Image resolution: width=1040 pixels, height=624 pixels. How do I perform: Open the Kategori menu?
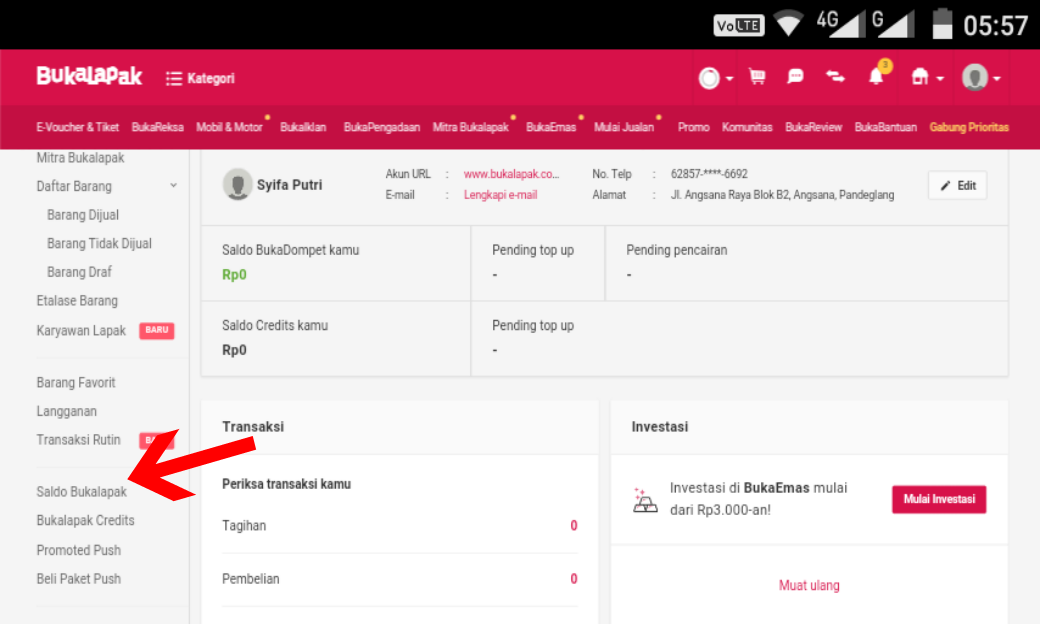tap(200, 78)
